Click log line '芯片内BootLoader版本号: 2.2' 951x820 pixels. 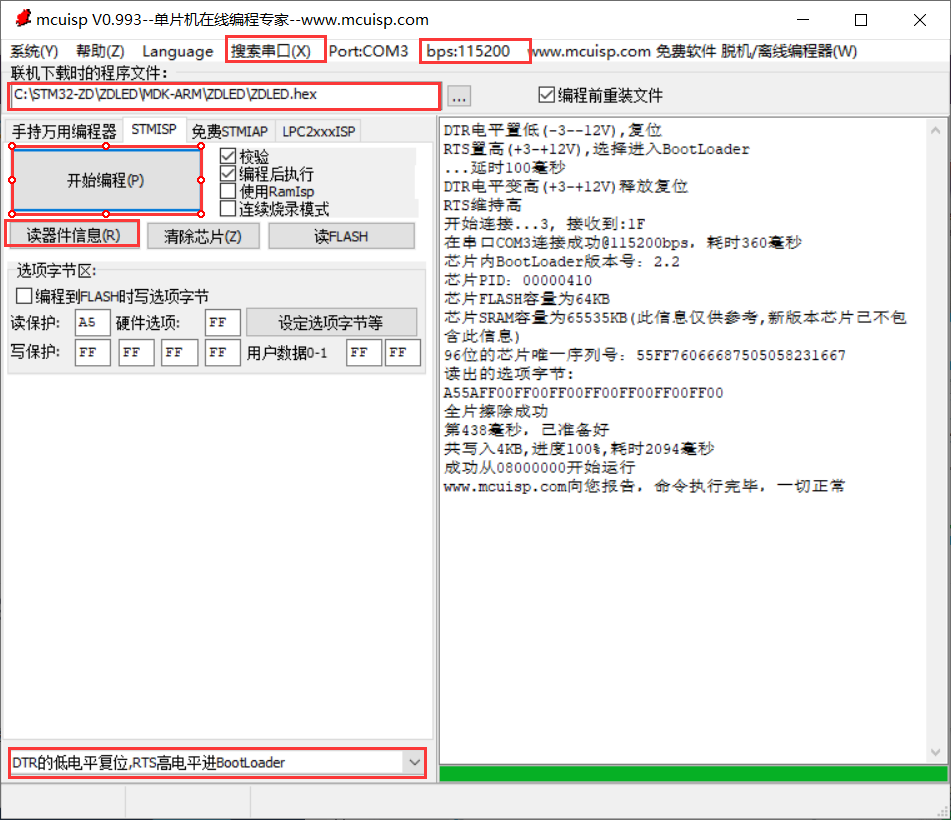point(561,261)
